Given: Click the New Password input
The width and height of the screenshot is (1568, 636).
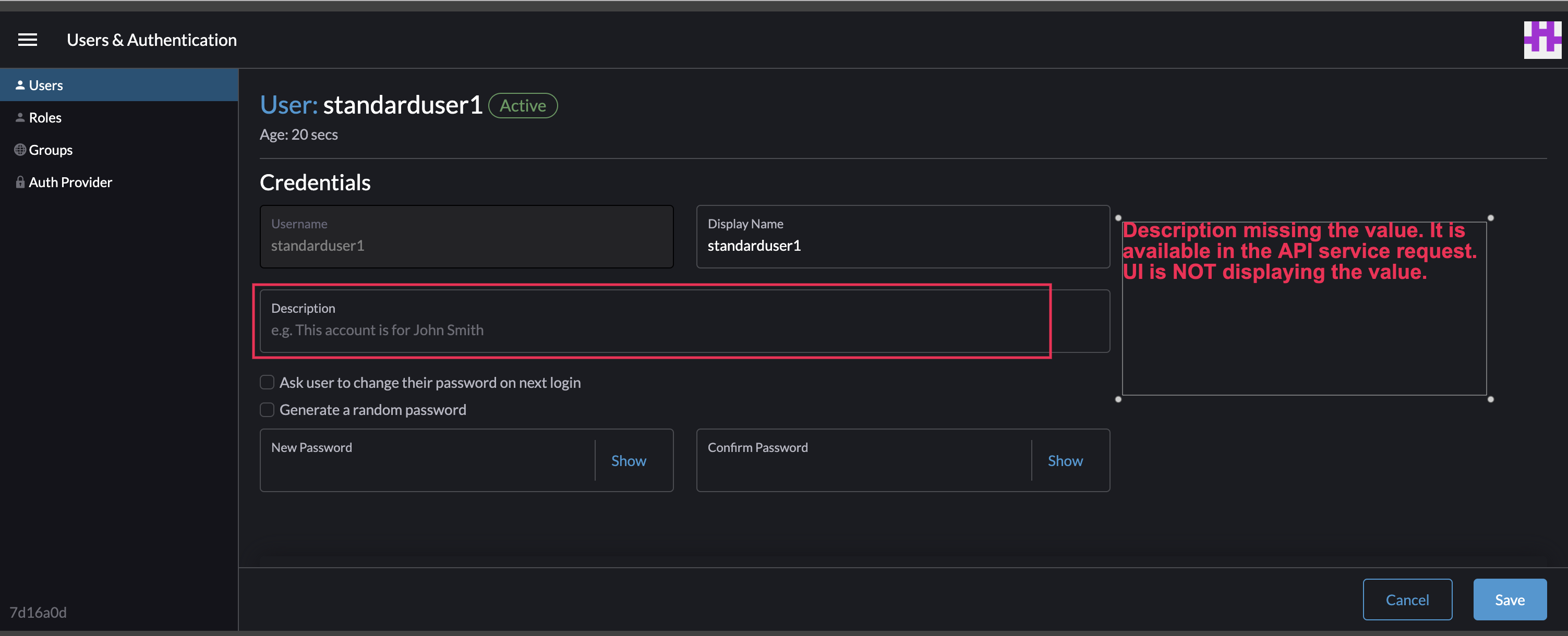Looking at the screenshot, I should (426, 460).
